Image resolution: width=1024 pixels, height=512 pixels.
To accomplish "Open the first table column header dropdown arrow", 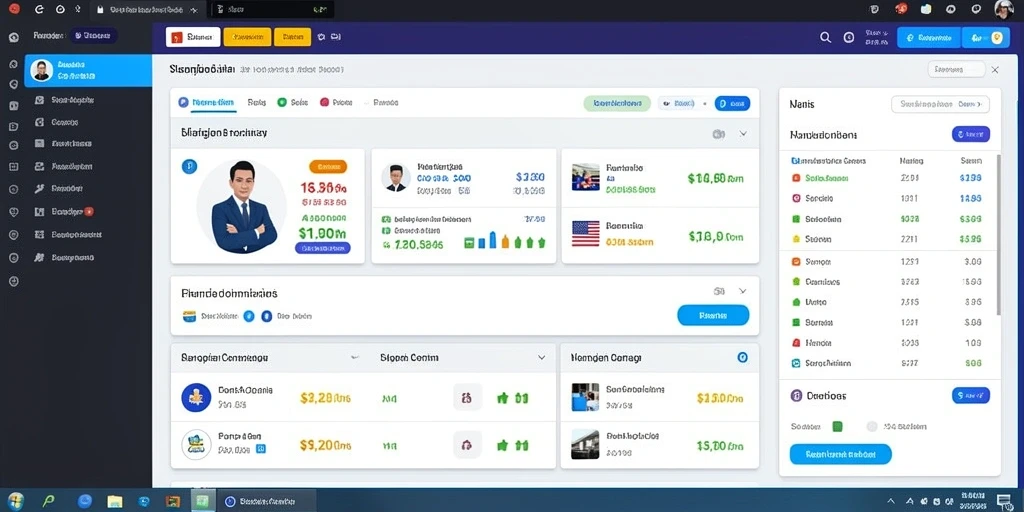I will pyautogui.click(x=355, y=358).
